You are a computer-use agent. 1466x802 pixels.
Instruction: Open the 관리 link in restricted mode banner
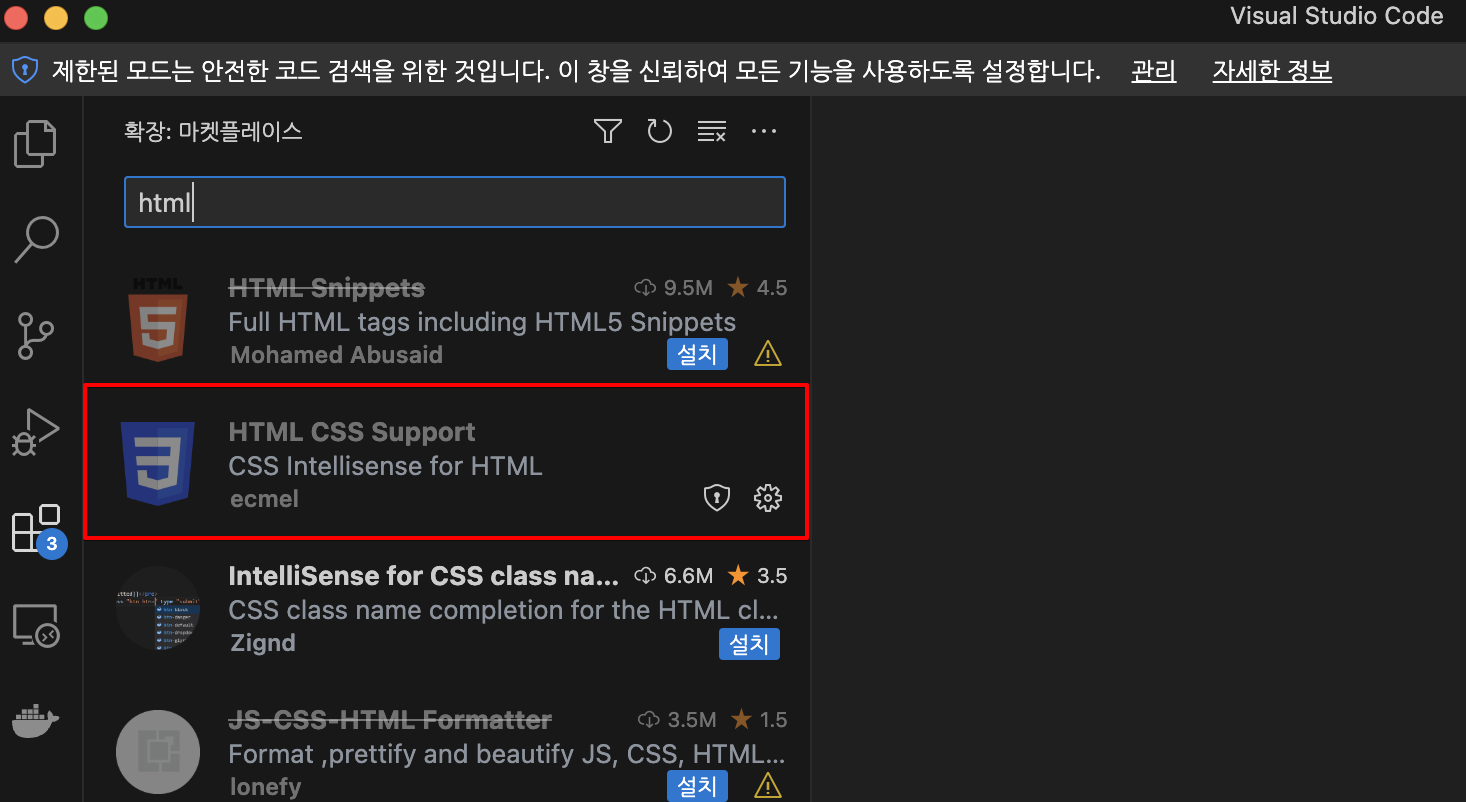coord(1154,71)
